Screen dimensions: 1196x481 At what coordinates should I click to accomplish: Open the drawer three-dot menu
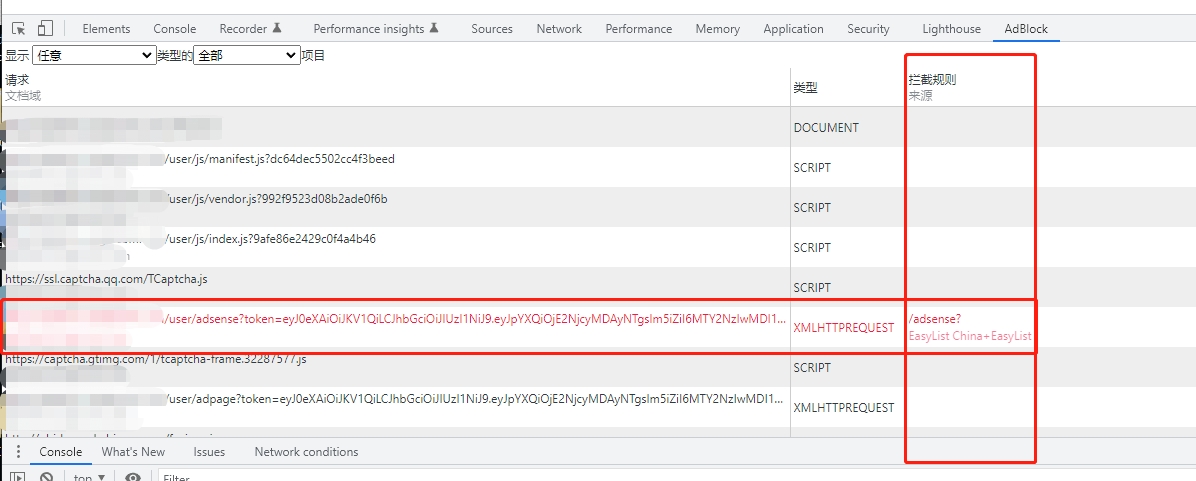17,452
